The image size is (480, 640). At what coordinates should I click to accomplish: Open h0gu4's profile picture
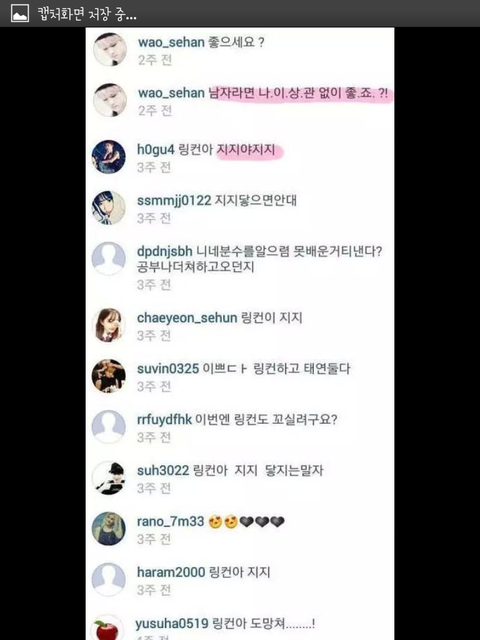109,157
